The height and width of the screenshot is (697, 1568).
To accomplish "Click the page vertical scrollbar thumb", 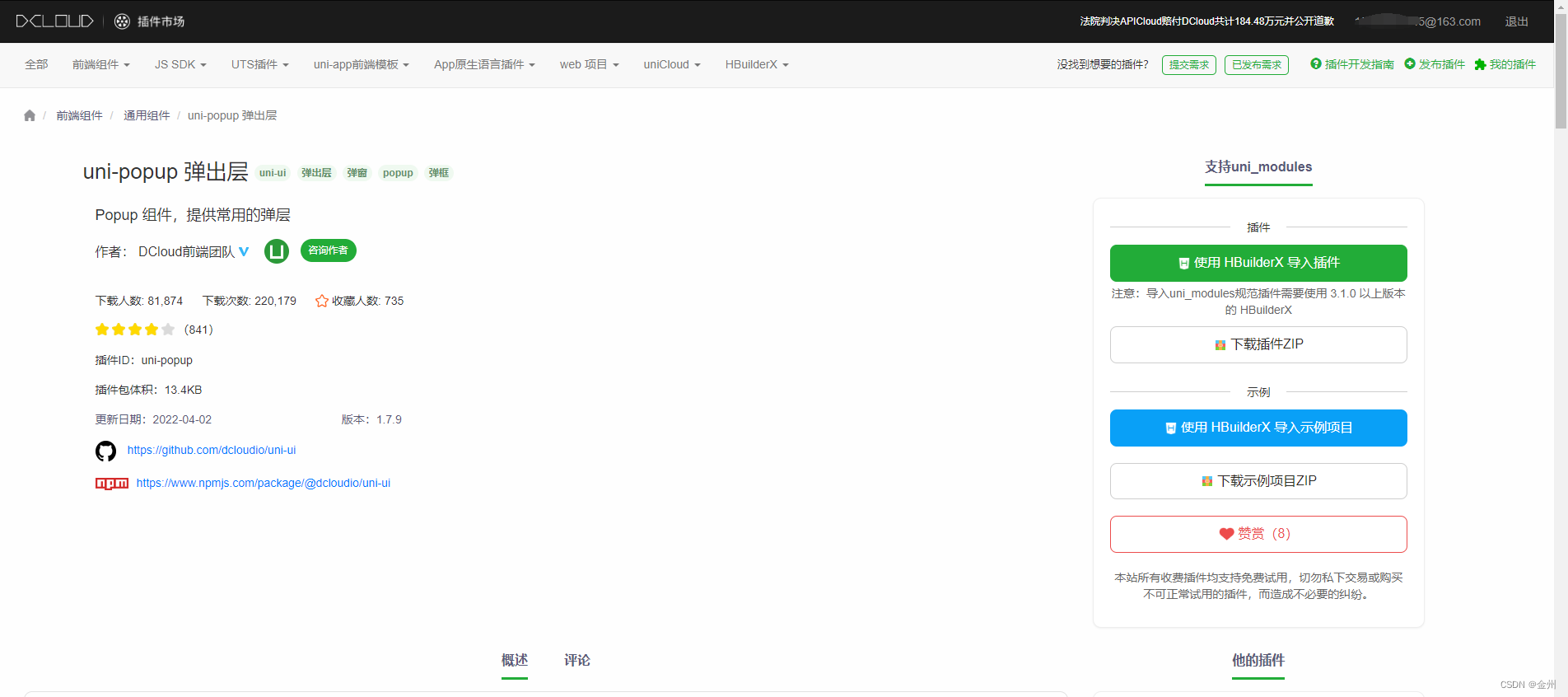I will 1561,73.
